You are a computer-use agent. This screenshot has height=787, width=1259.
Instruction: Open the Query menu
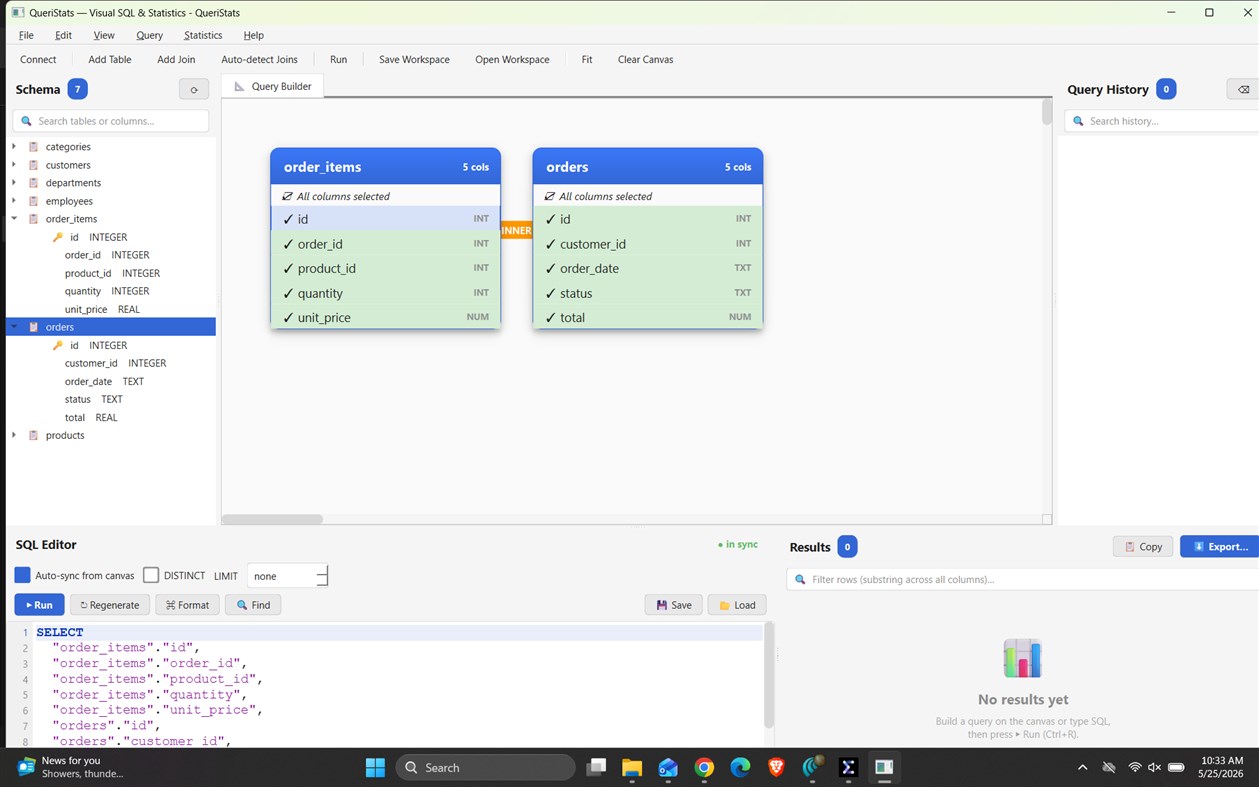149,35
